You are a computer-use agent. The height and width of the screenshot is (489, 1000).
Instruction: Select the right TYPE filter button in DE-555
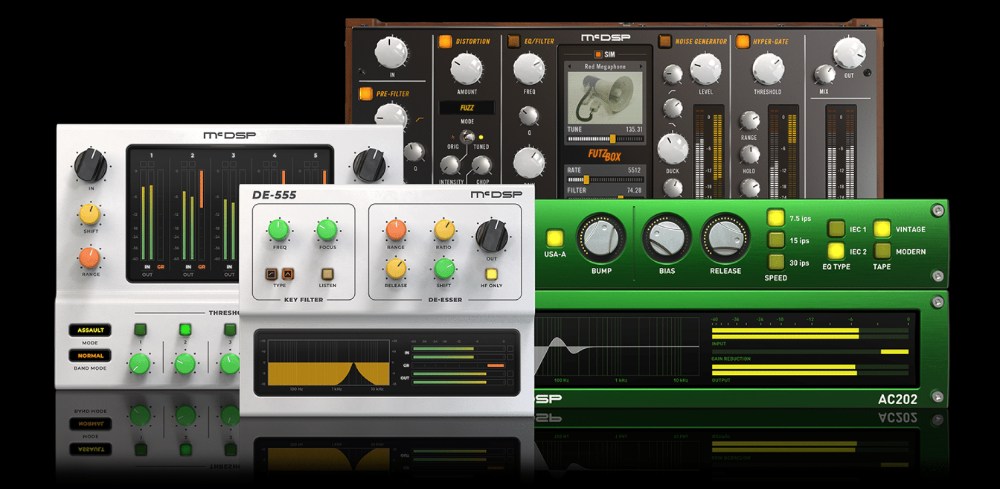pos(288,274)
